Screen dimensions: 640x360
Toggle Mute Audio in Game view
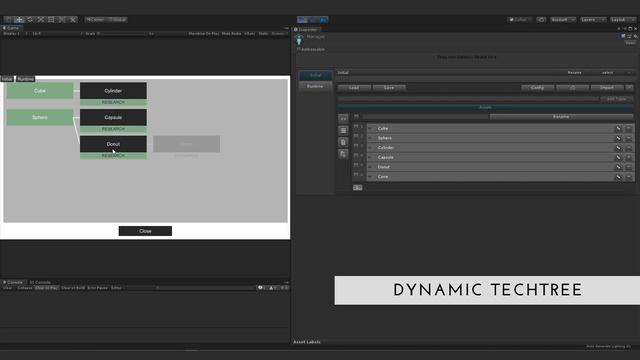[x=231, y=33]
